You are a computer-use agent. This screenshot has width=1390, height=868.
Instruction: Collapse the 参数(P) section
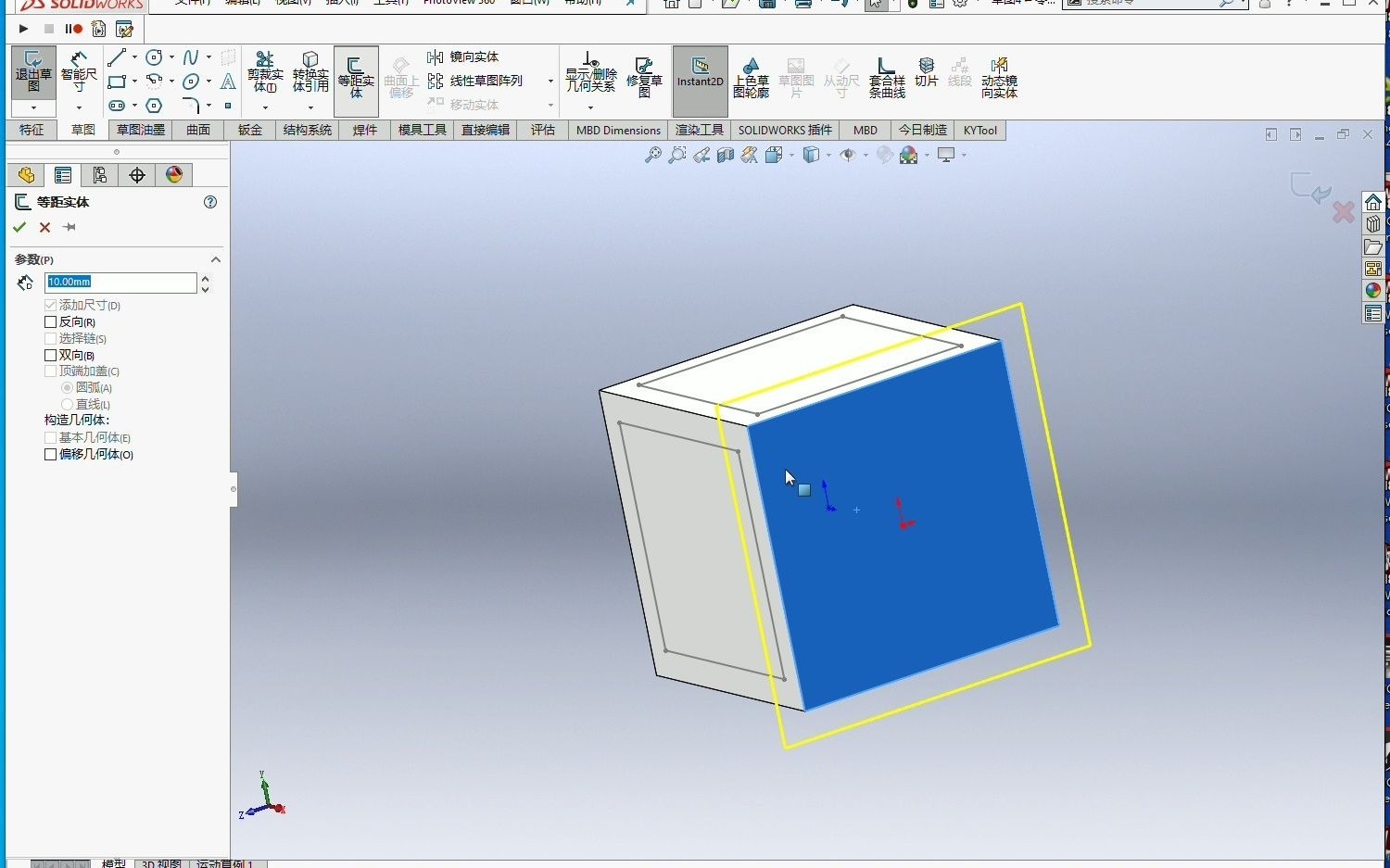[x=216, y=259]
